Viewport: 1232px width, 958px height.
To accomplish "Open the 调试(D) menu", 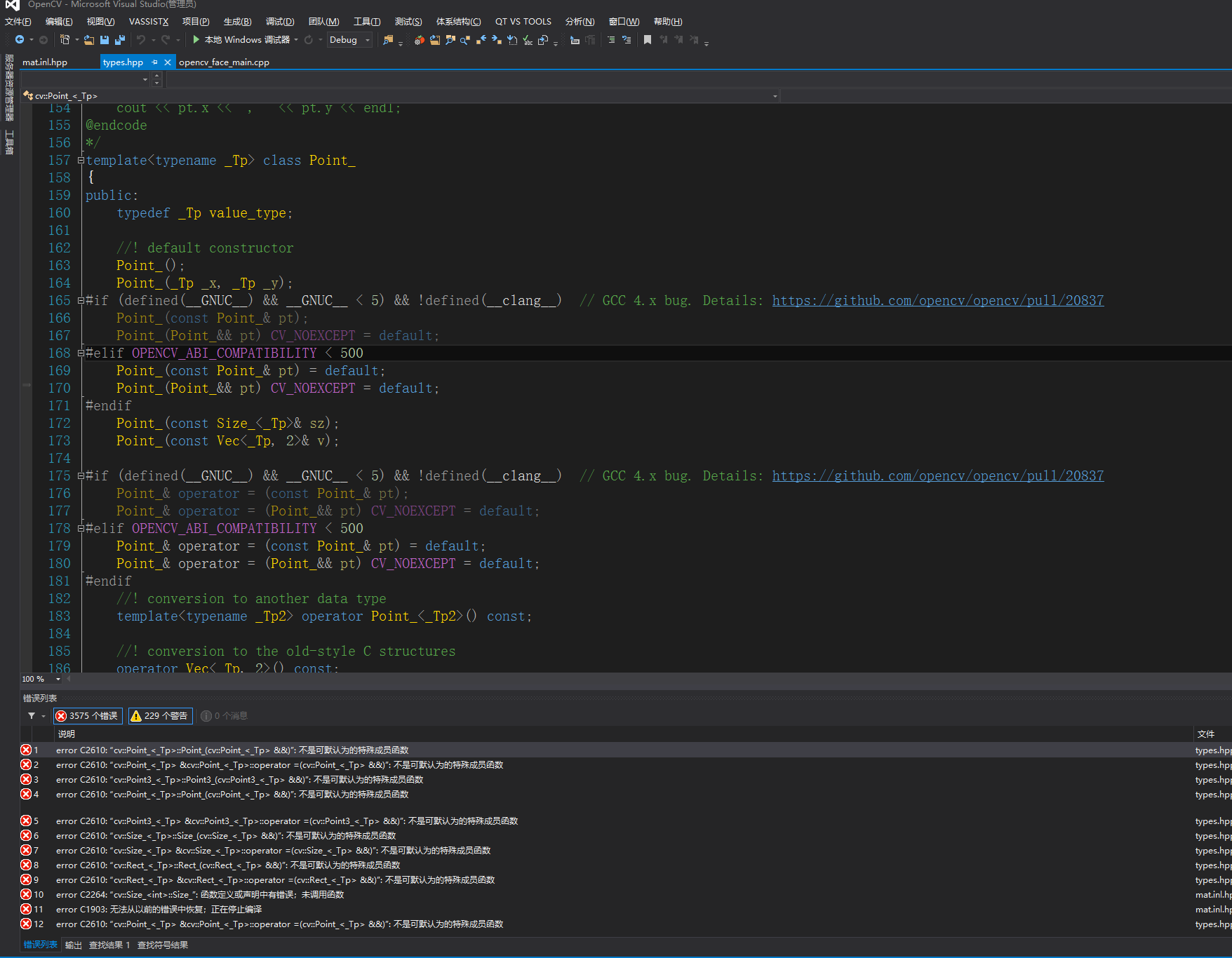I will coord(280,22).
